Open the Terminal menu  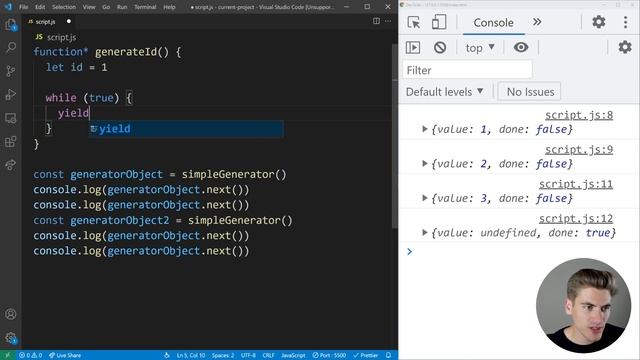(x=145, y=7)
